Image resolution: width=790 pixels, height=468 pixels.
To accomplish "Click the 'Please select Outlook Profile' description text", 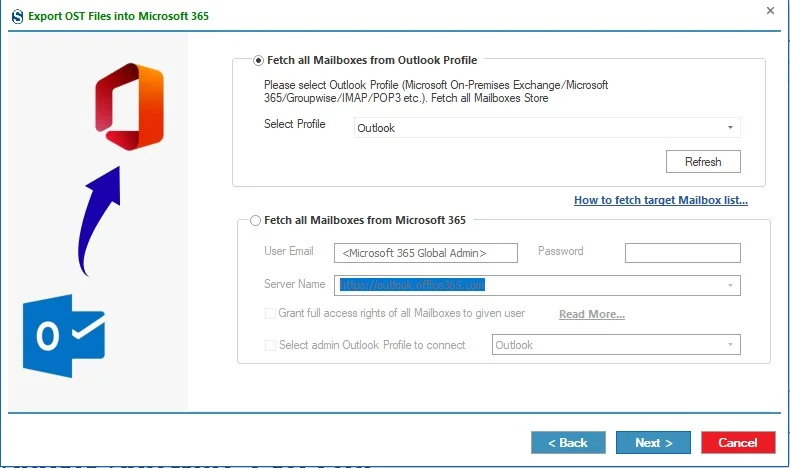I will (436, 92).
